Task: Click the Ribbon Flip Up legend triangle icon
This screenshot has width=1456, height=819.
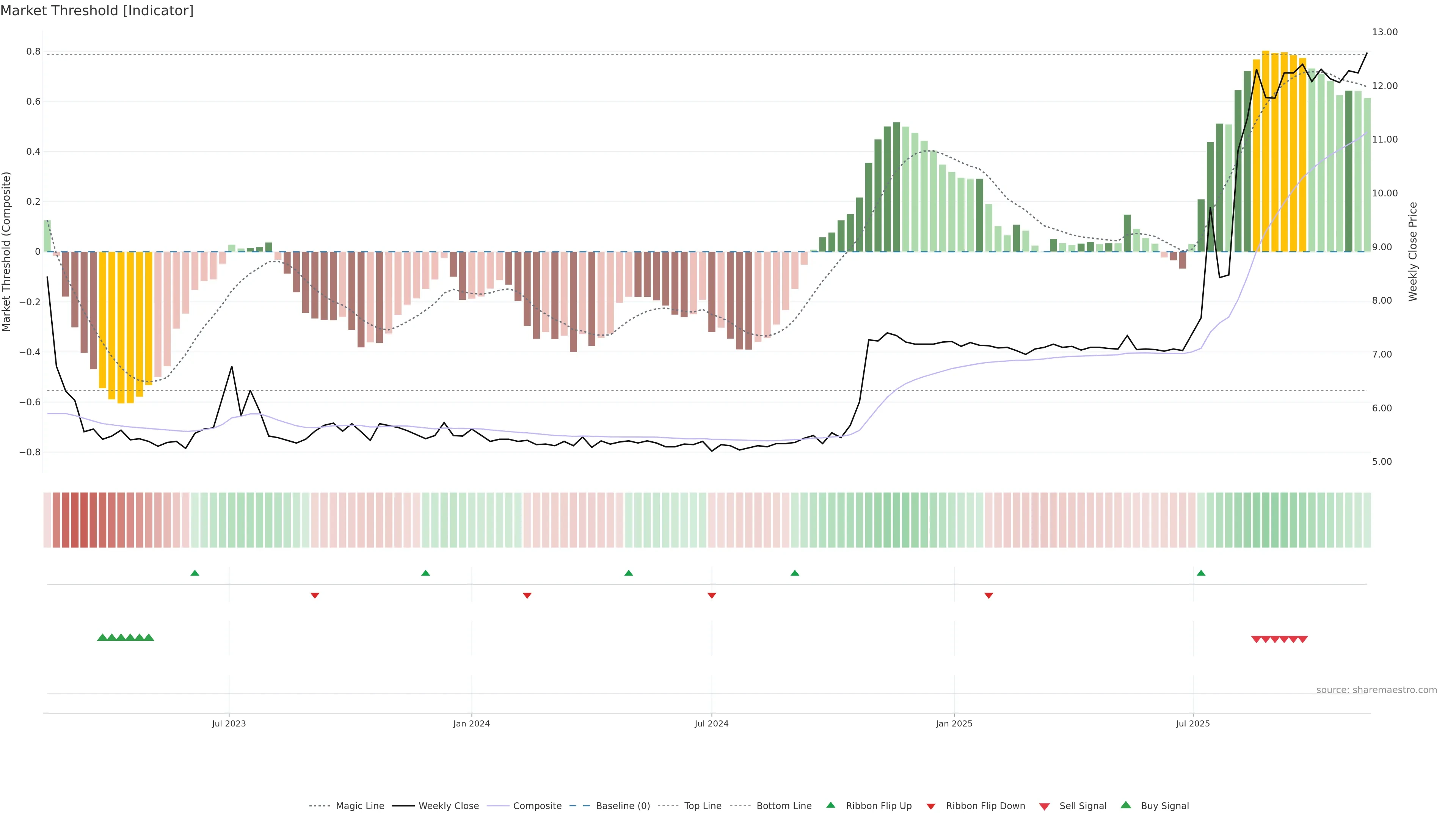Action: tap(830, 805)
